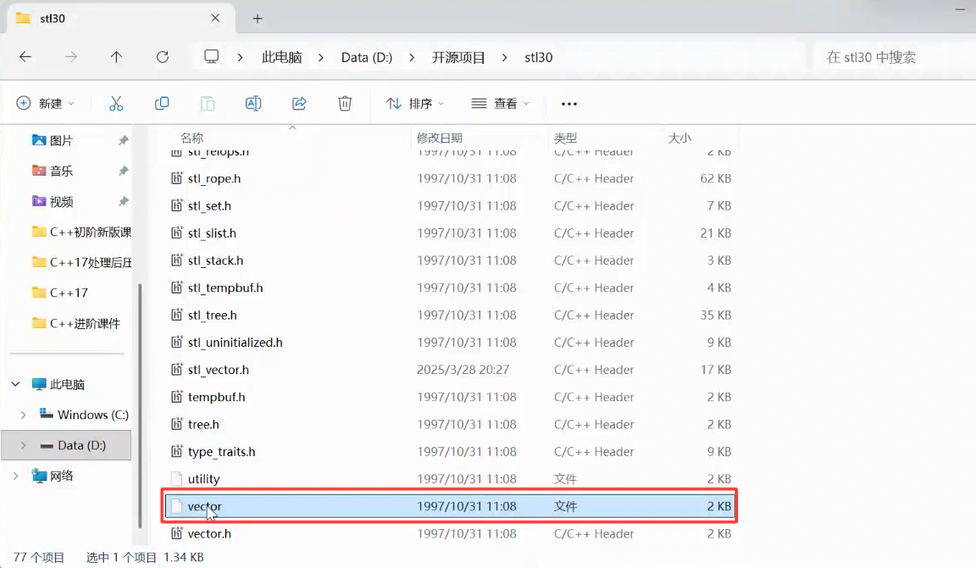This screenshot has width=976, height=568.
Task: Collapse 此电脑 tree node
Action: click(16, 384)
